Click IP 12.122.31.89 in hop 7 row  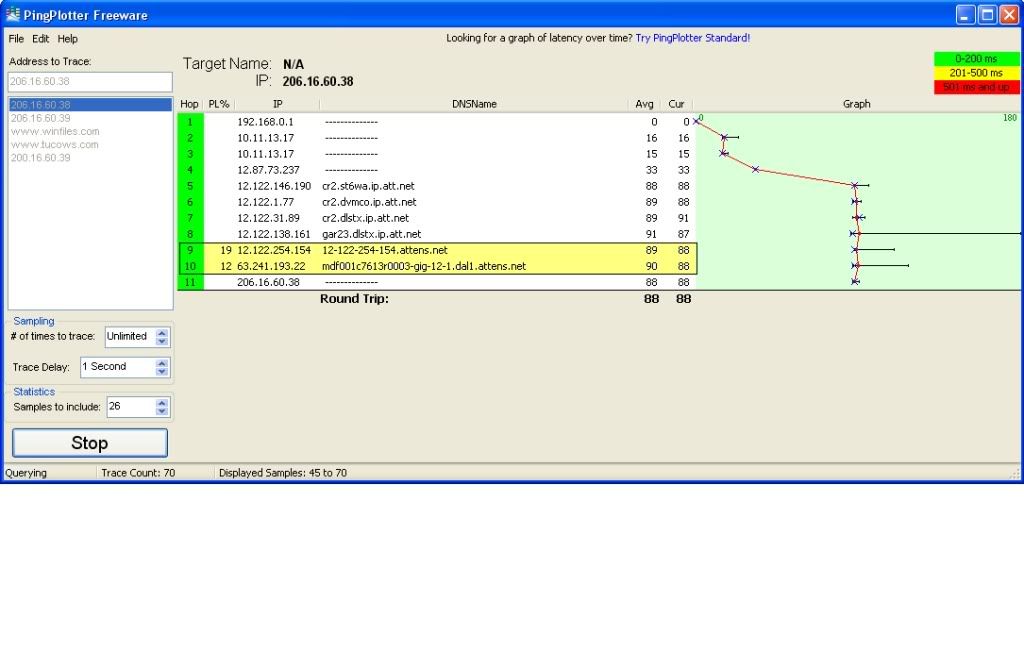click(268, 218)
